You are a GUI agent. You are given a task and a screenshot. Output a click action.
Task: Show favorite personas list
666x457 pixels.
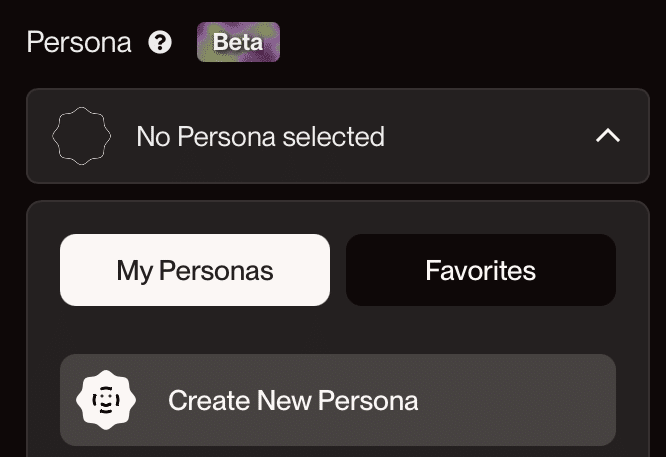(x=481, y=270)
